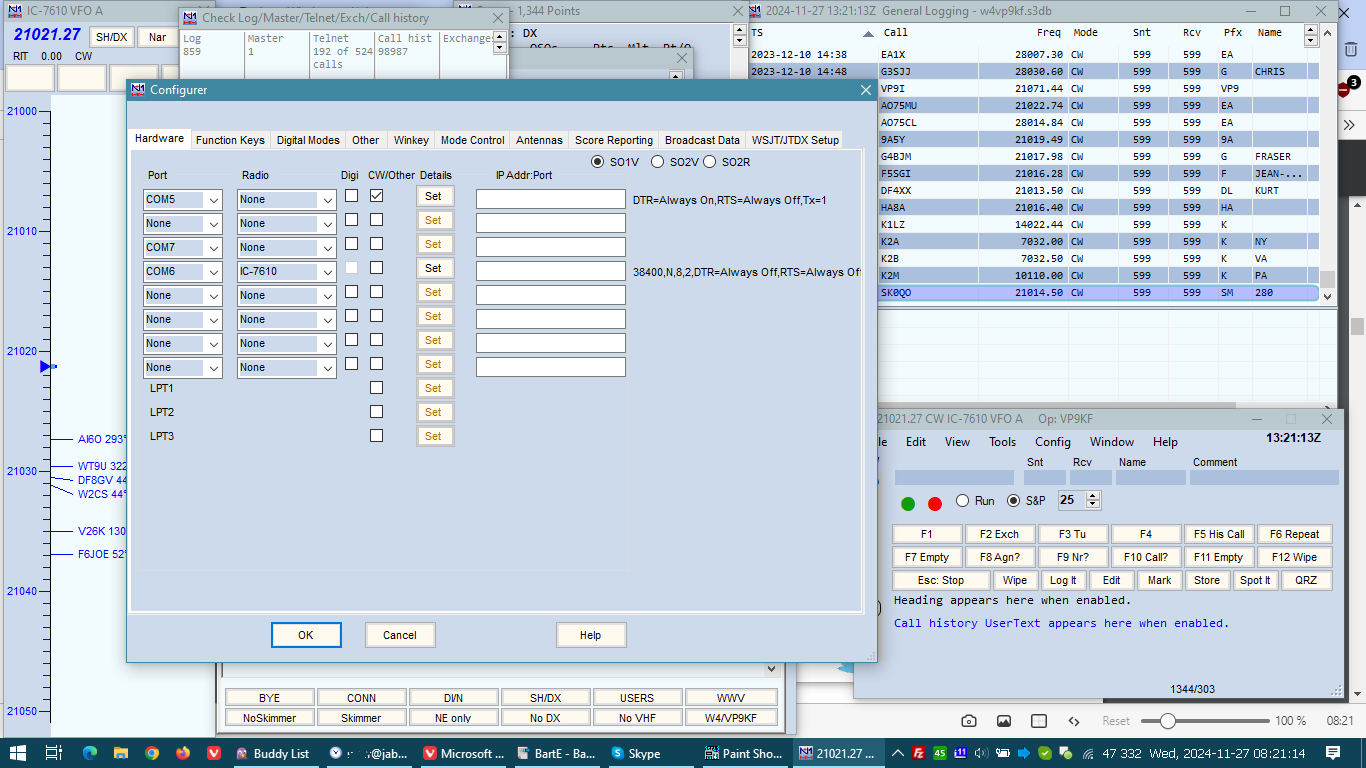Enable CW/Other checkbox for LPT3
The image size is (1366, 768).
pos(376,436)
